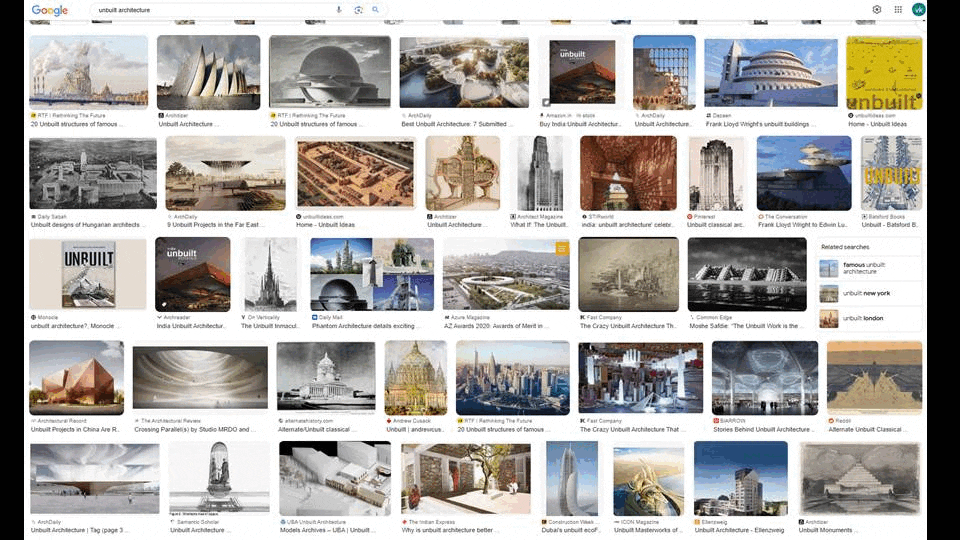Open Architectural Record China projects image
This screenshot has height=540, width=960.
pyautogui.click(x=76, y=377)
